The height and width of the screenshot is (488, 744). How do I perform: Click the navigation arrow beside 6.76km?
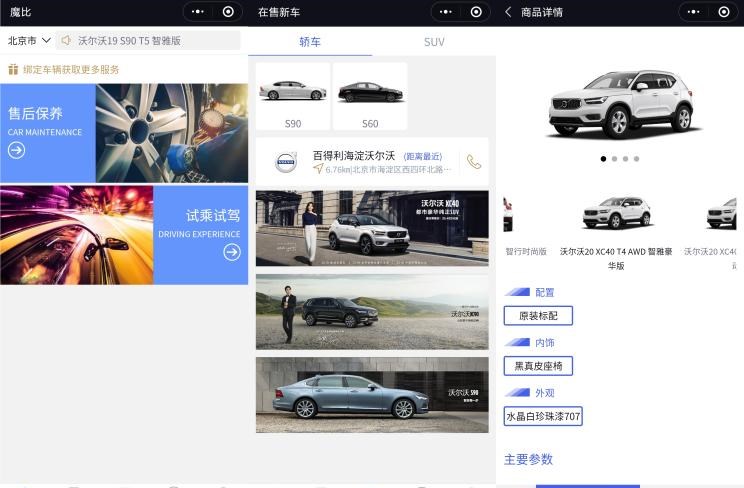point(318,169)
